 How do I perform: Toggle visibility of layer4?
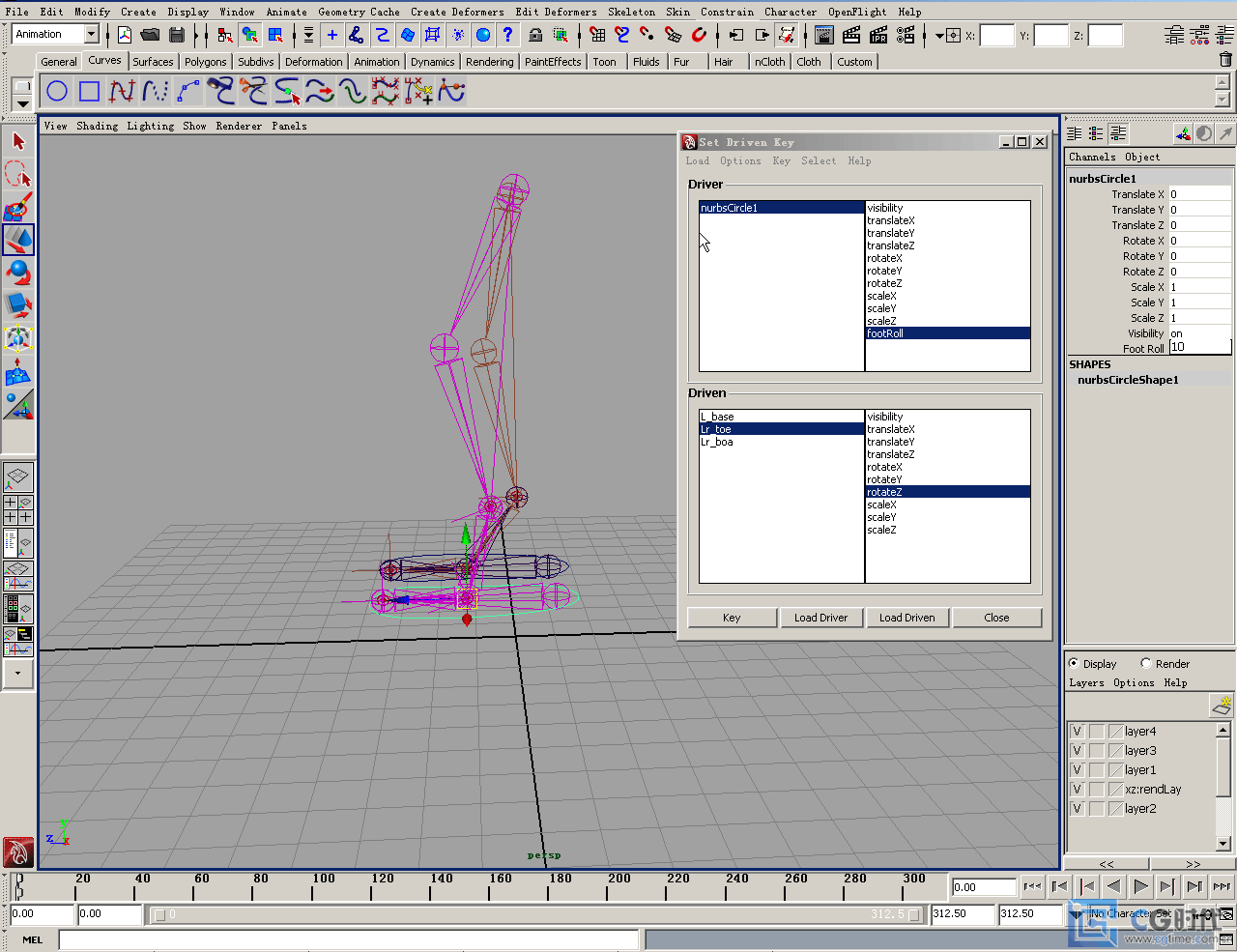[x=1077, y=732]
